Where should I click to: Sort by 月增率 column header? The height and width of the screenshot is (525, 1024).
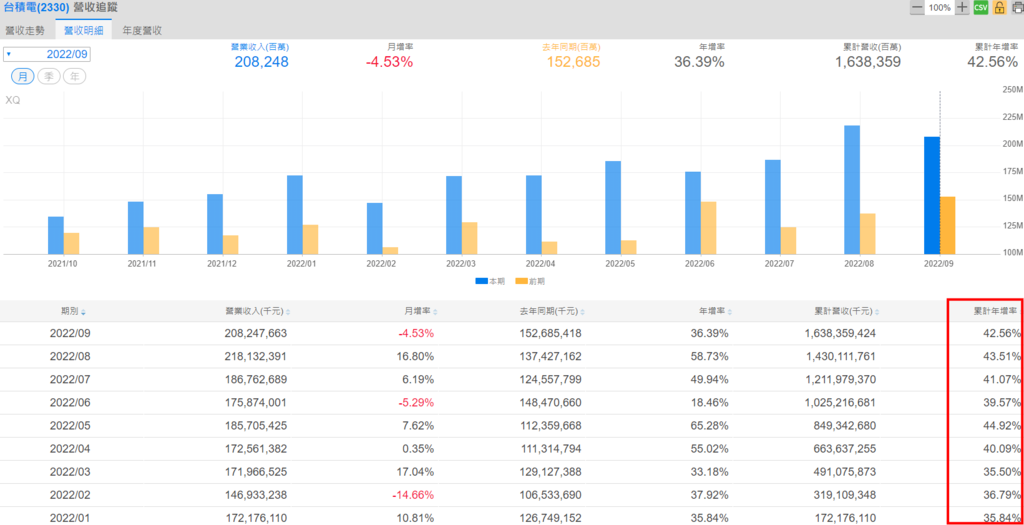(423, 312)
